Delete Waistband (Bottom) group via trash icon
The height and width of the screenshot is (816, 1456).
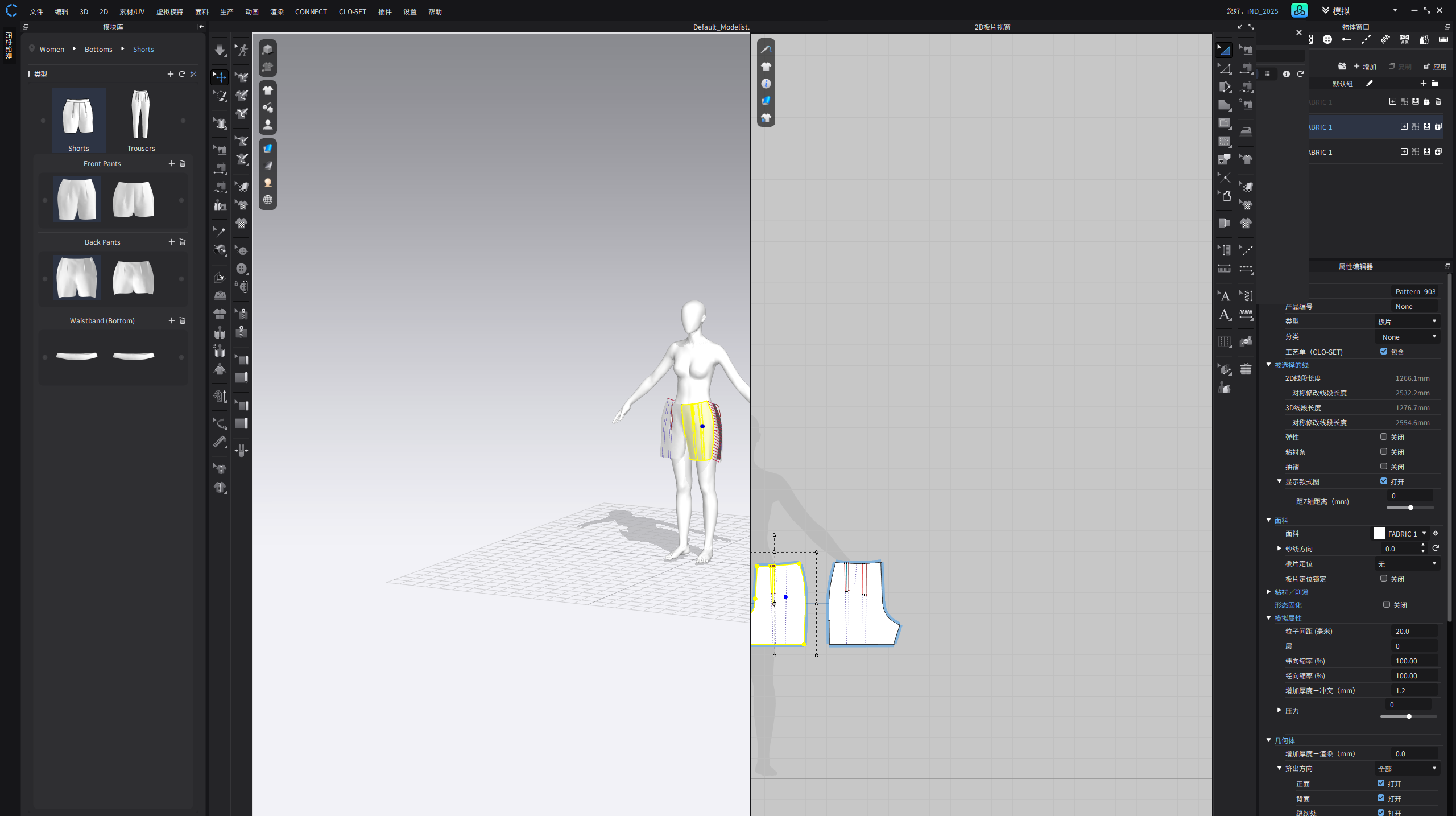coord(183,320)
